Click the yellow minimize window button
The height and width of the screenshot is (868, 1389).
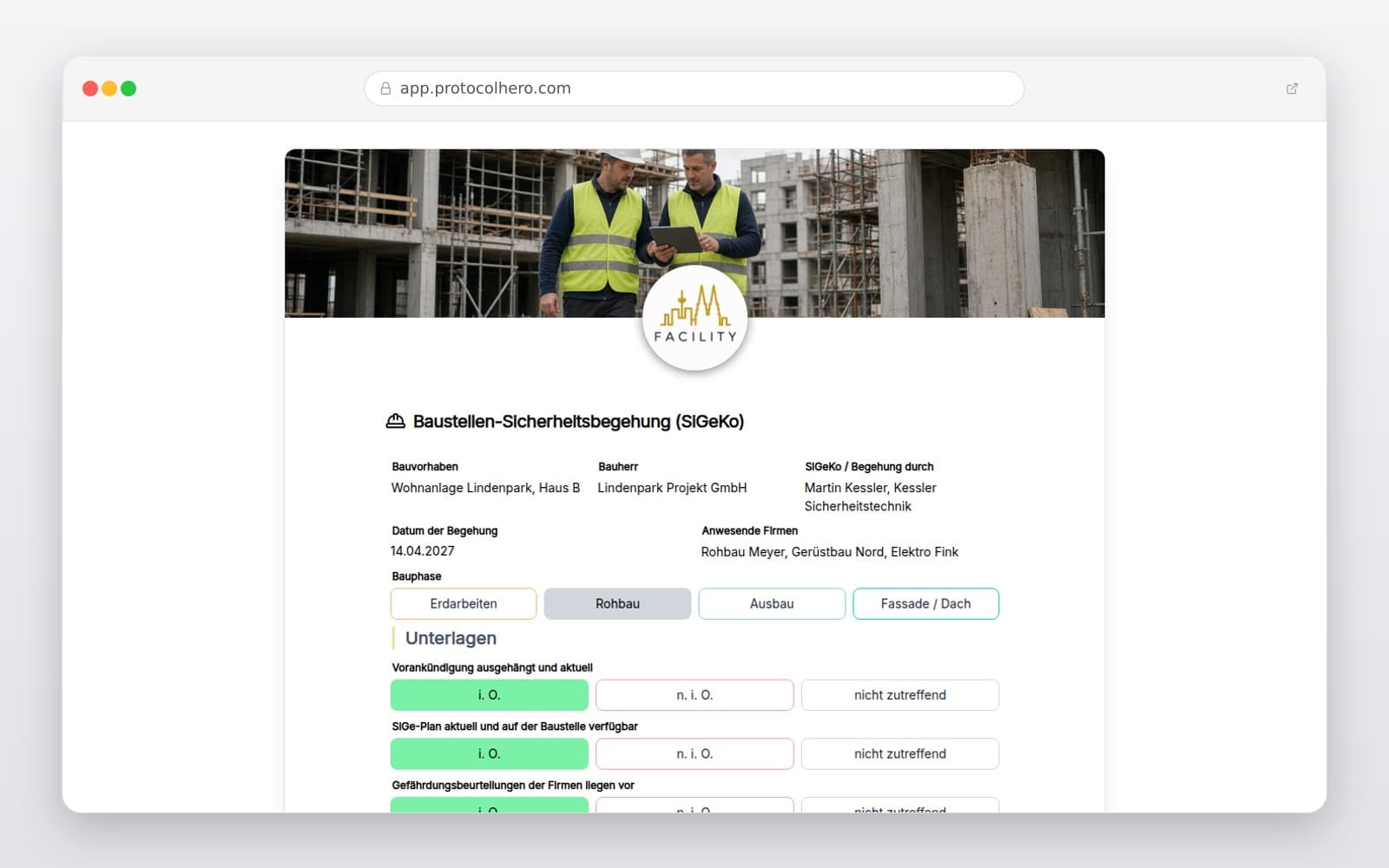[x=109, y=89]
